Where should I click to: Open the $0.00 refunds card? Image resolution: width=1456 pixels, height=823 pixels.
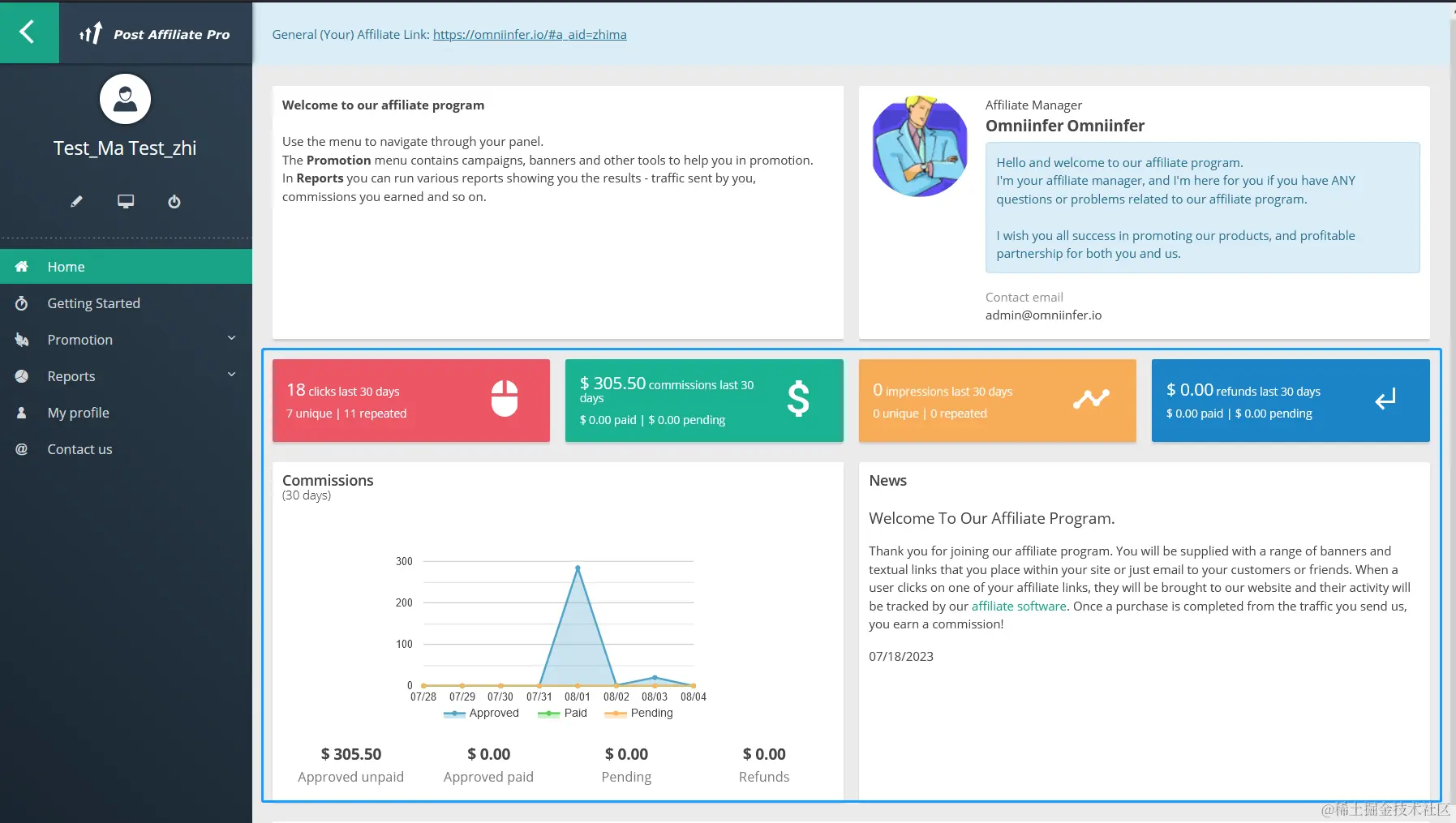pos(1291,401)
